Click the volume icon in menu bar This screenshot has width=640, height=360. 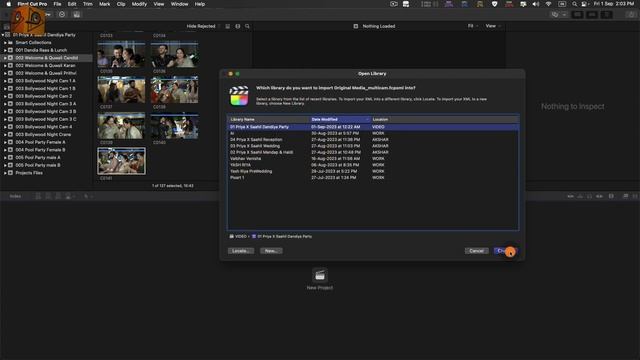point(536,4)
